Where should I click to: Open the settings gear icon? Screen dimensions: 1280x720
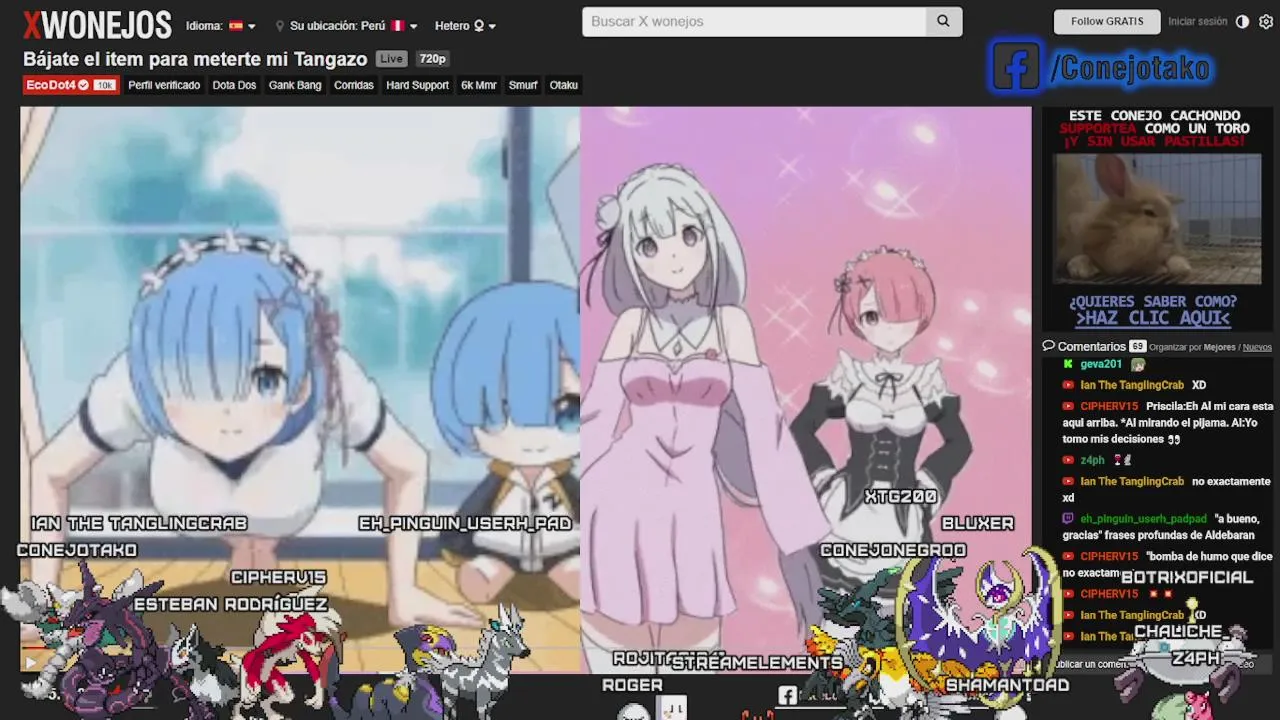[x=1266, y=22]
